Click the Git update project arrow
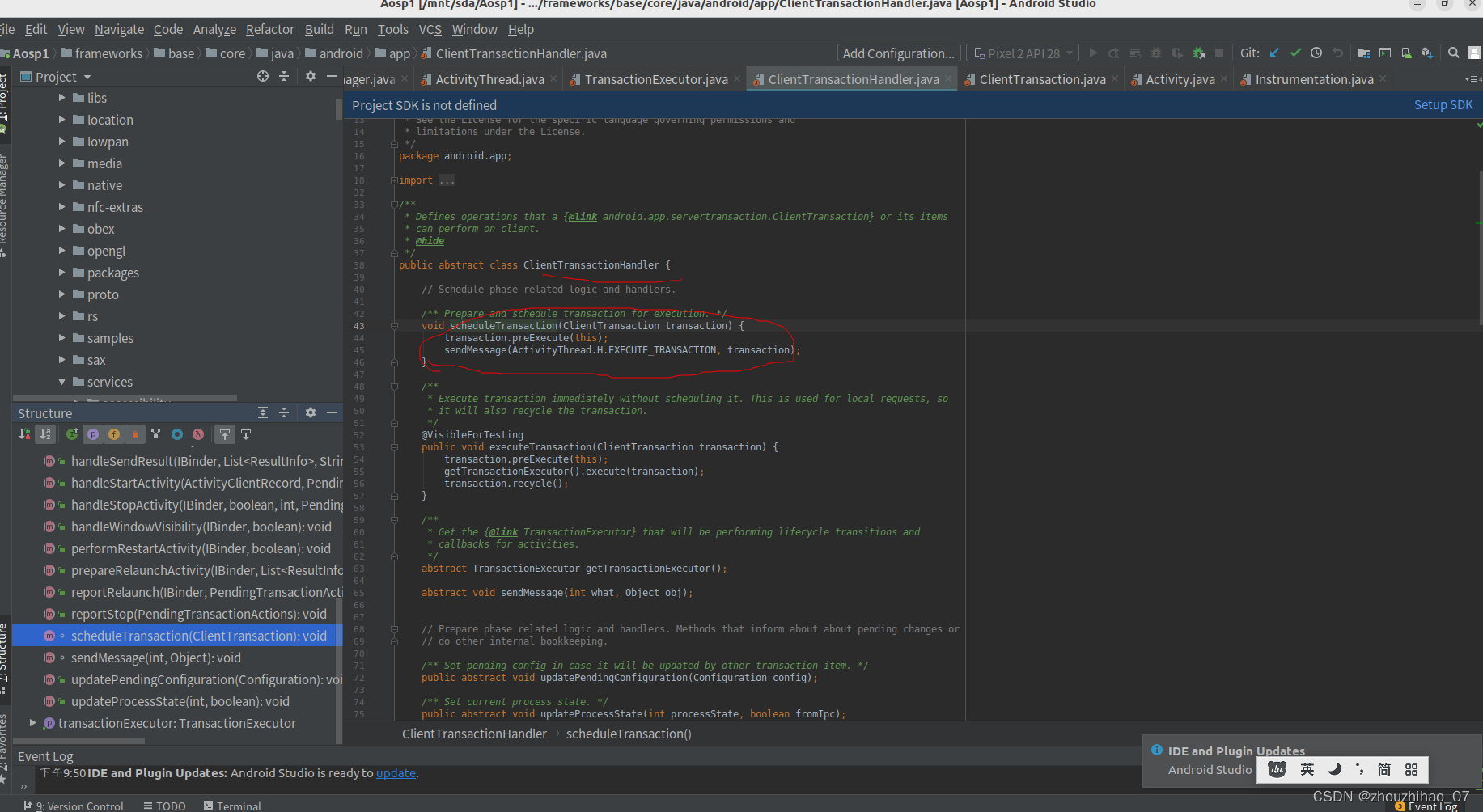This screenshot has height=812, width=1483. coord(1274,53)
